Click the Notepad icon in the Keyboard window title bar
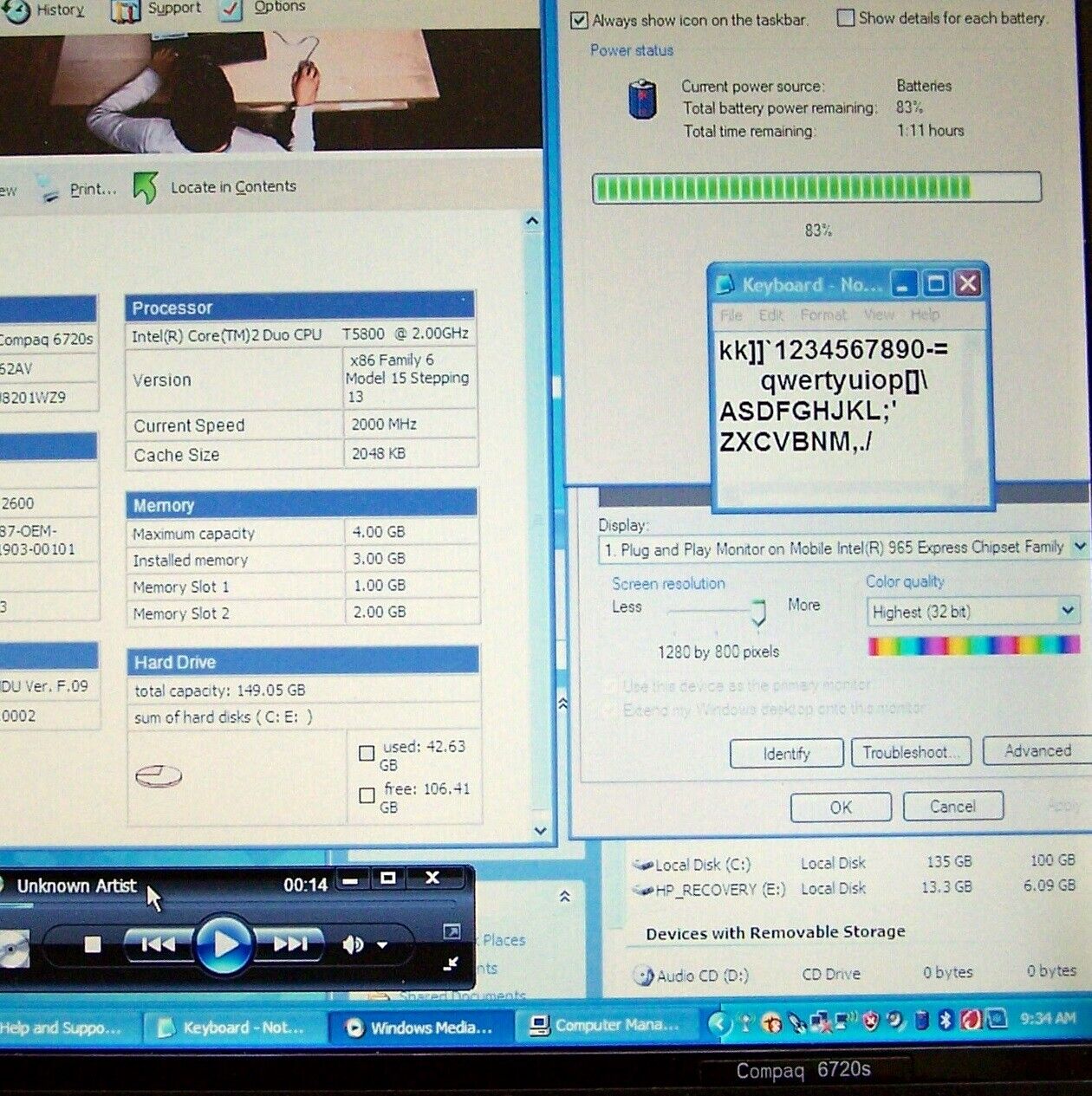Viewport: 1092px width, 1096px height. [725, 284]
